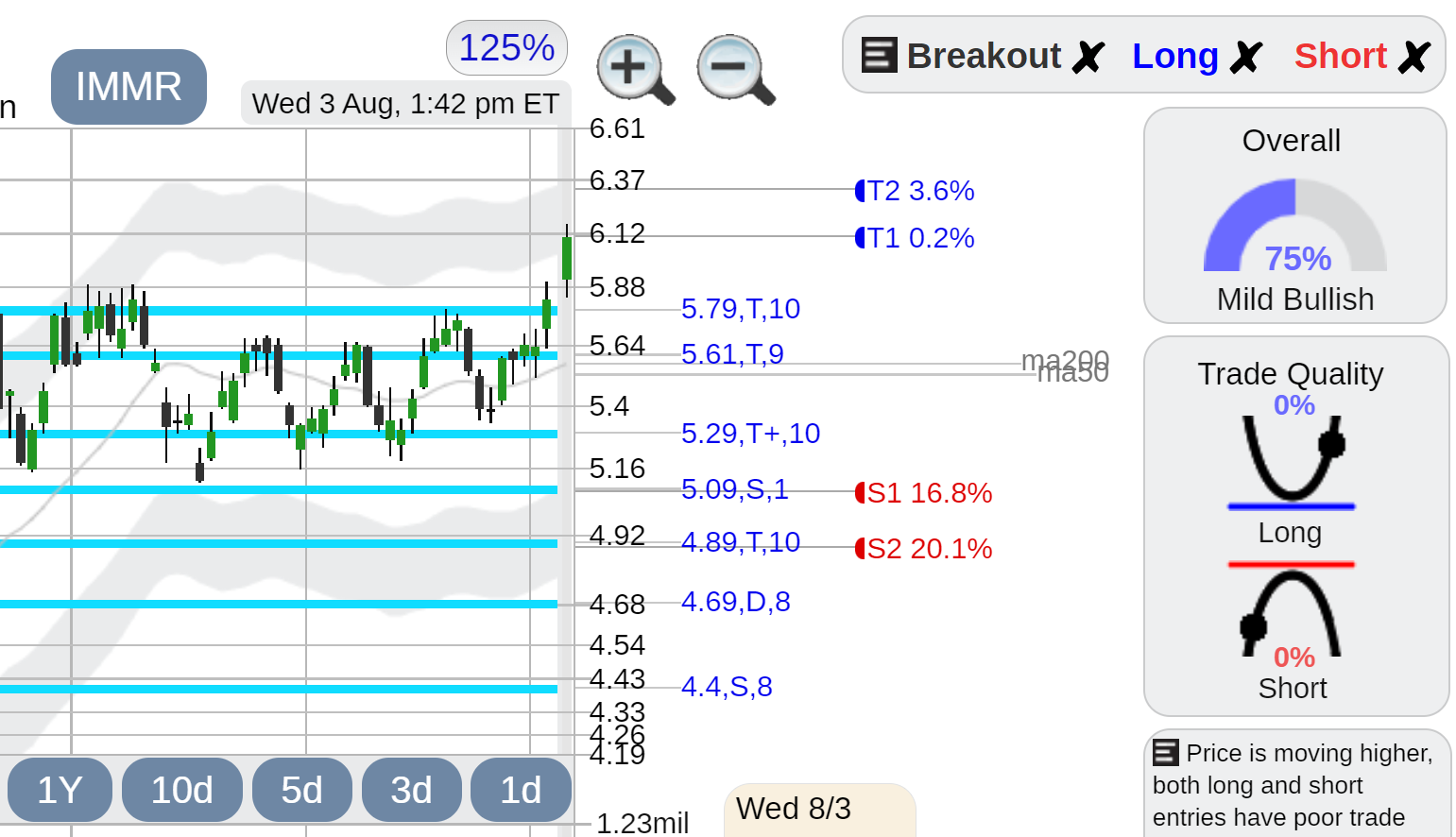This screenshot has width=1456, height=837.
Task: Open the IMMR ticker button
Action: (128, 87)
